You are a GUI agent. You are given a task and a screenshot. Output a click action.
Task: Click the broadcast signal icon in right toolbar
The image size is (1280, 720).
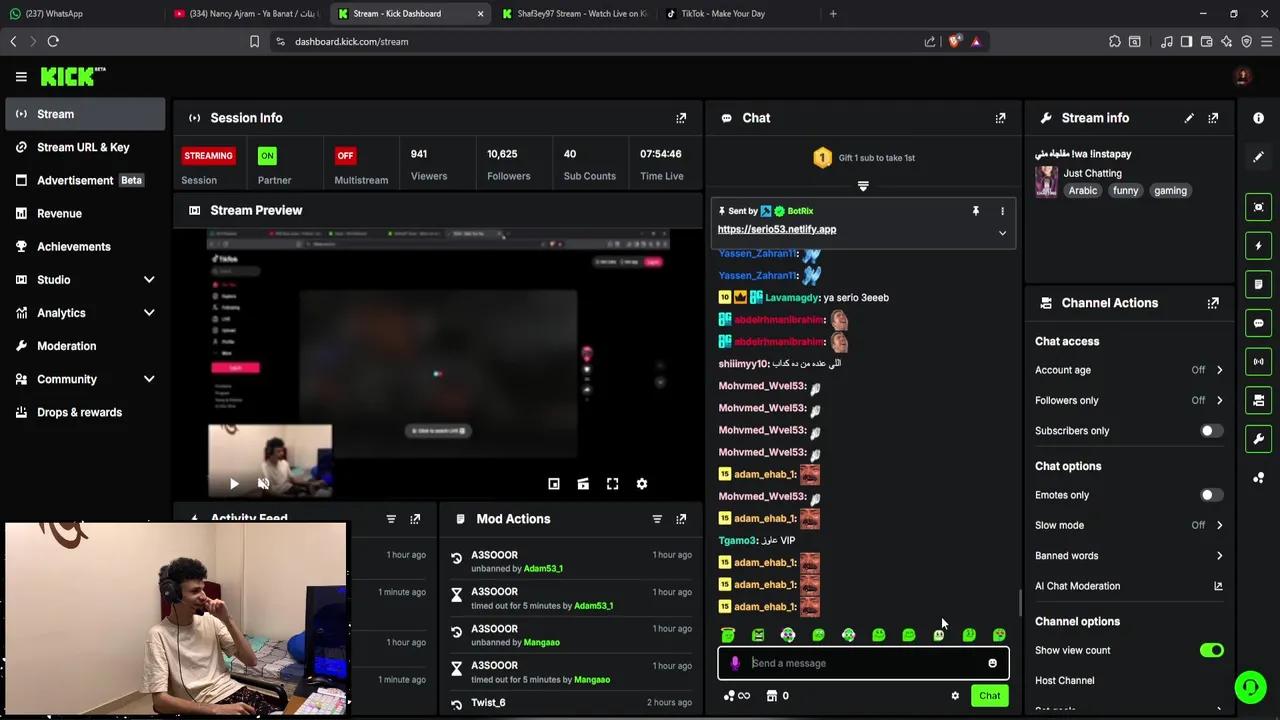(x=1258, y=362)
